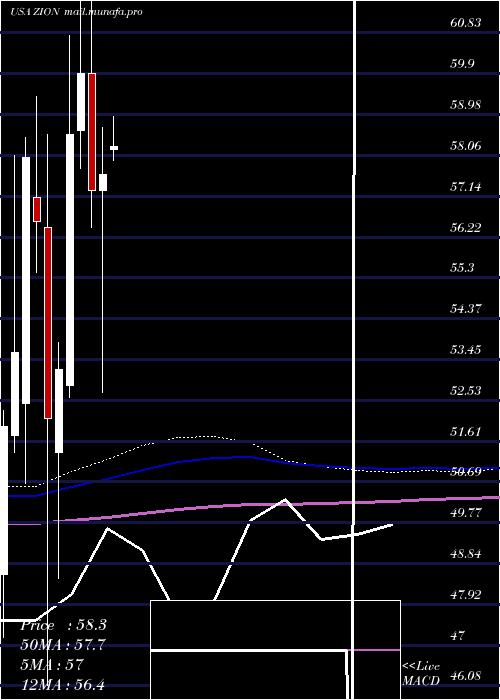Click the 47 price axis label
Viewport: 500px width, 700px height.
[x=458, y=635]
